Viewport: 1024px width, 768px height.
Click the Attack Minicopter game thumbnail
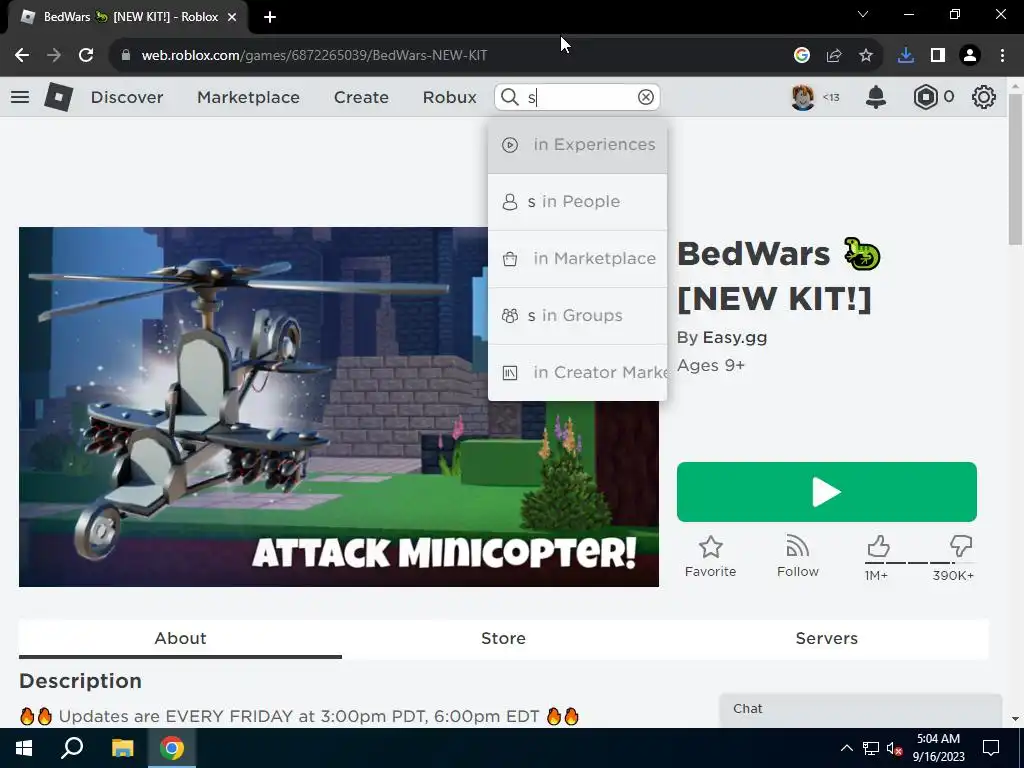(338, 407)
